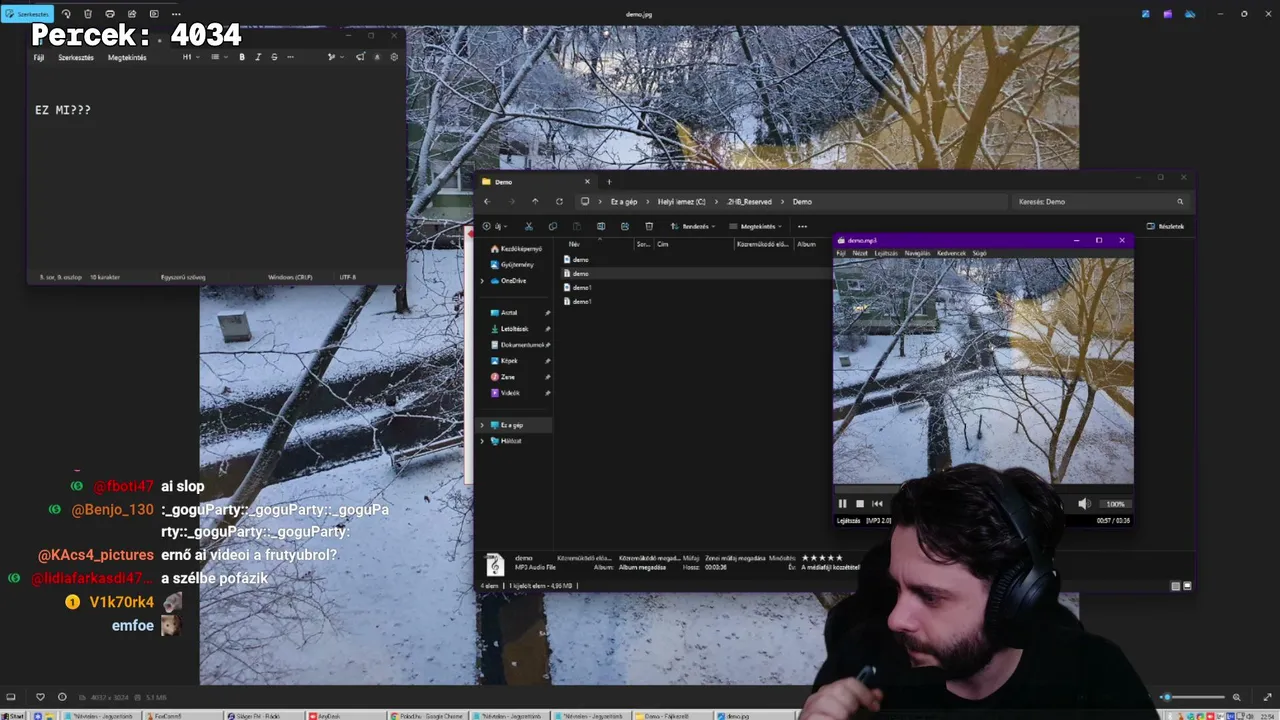Open Explorer's three-dot See more menu

802,226
